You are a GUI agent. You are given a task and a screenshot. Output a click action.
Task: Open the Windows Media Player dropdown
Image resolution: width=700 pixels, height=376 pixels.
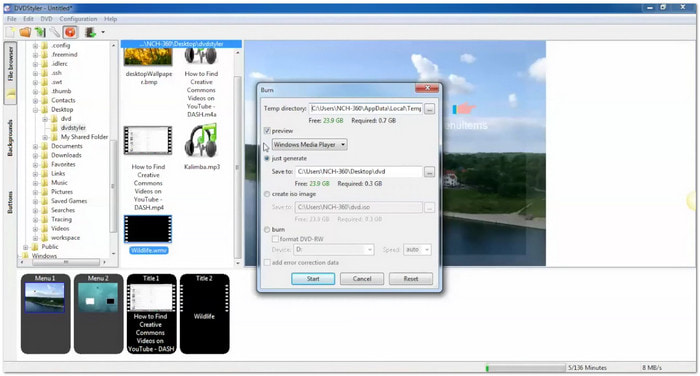coord(309,144)
